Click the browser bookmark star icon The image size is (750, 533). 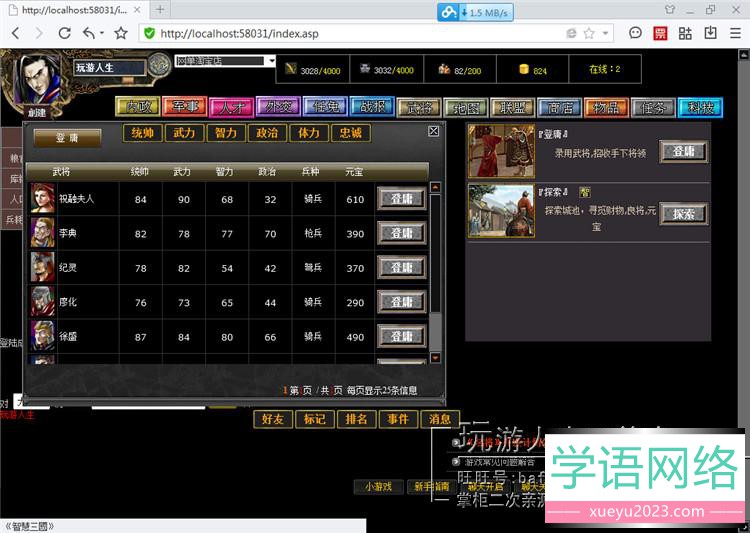tap(121, 33)
